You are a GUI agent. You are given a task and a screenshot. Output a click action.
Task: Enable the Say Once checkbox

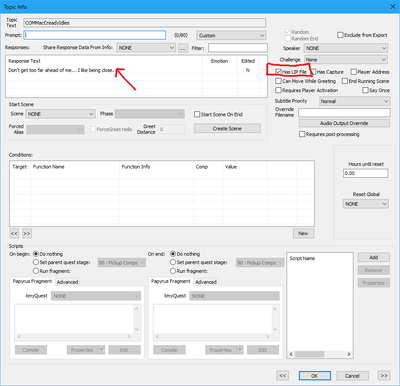click(365, 90)
